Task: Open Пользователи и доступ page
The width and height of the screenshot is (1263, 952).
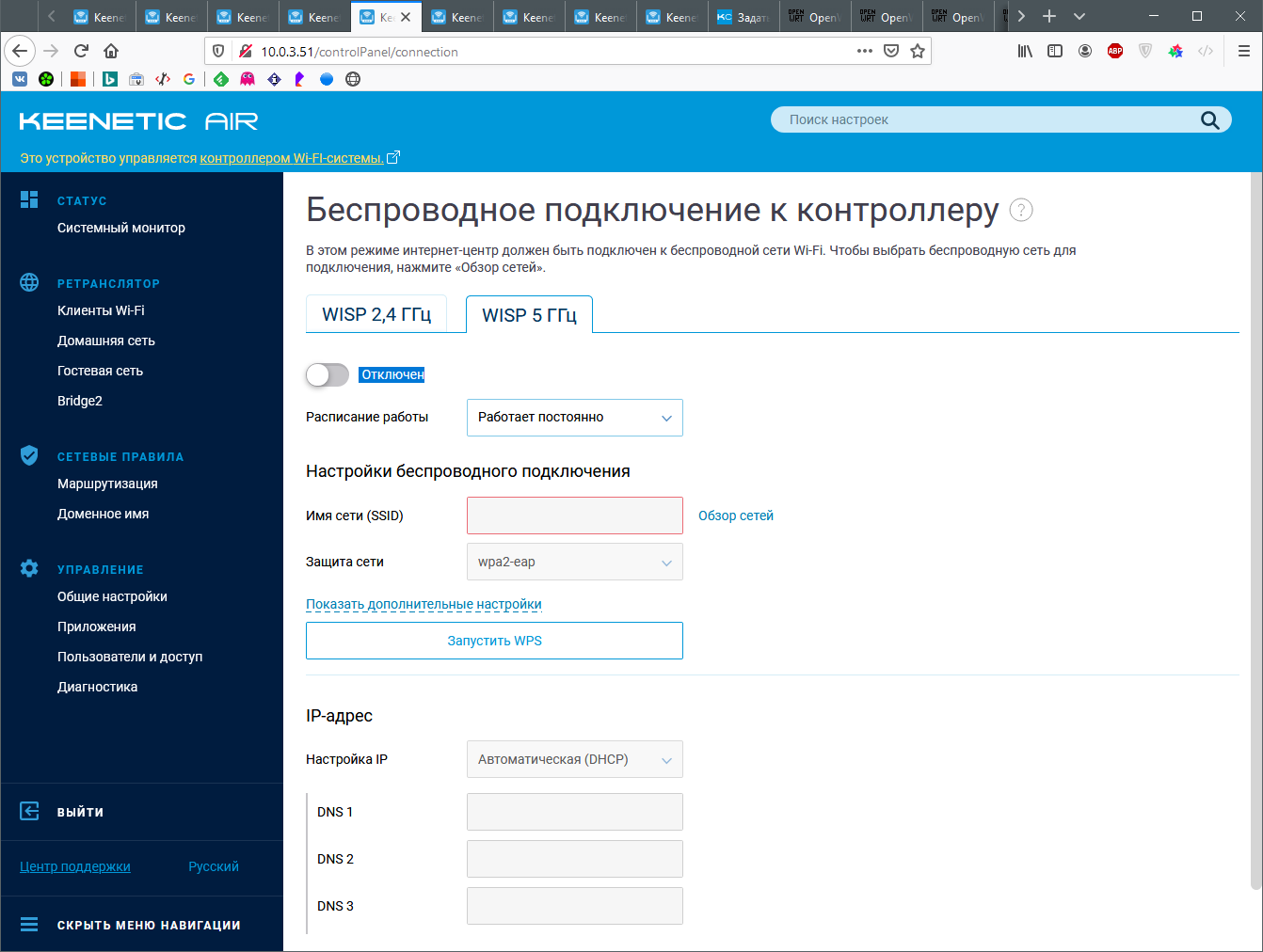Action: point(130,657)
